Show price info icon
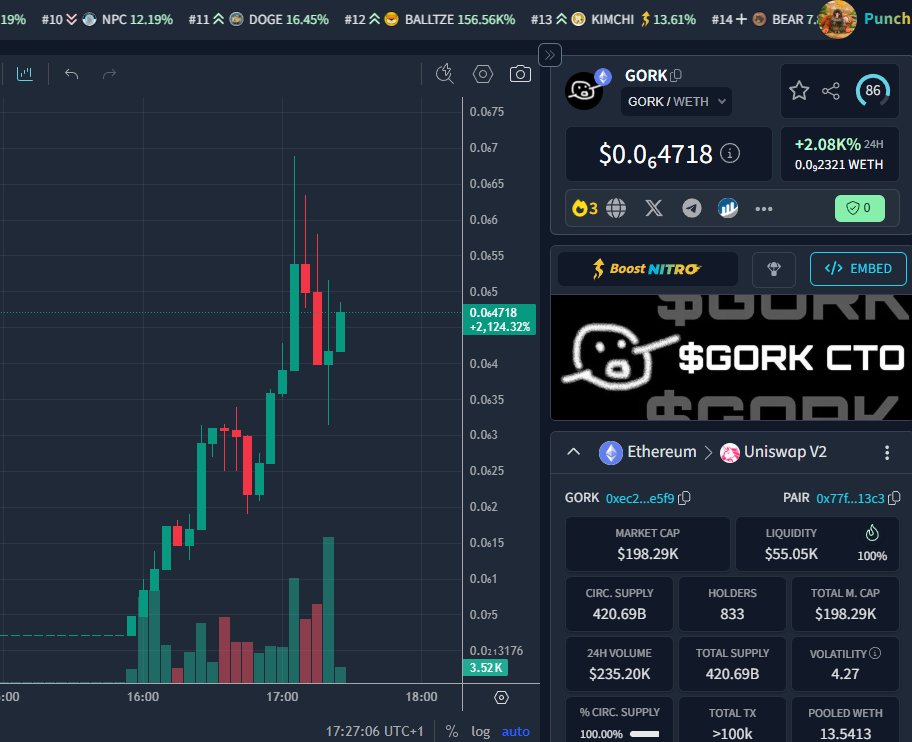This screenshot has height=742, width=912. [x=730, y=154]
